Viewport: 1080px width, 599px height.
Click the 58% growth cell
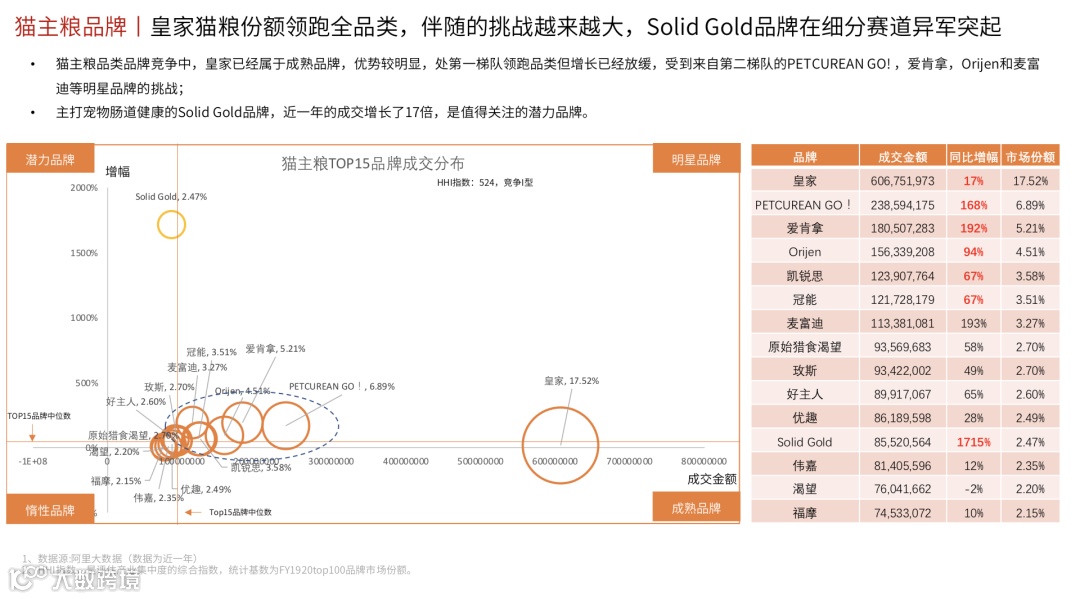[x=973, y=347]
